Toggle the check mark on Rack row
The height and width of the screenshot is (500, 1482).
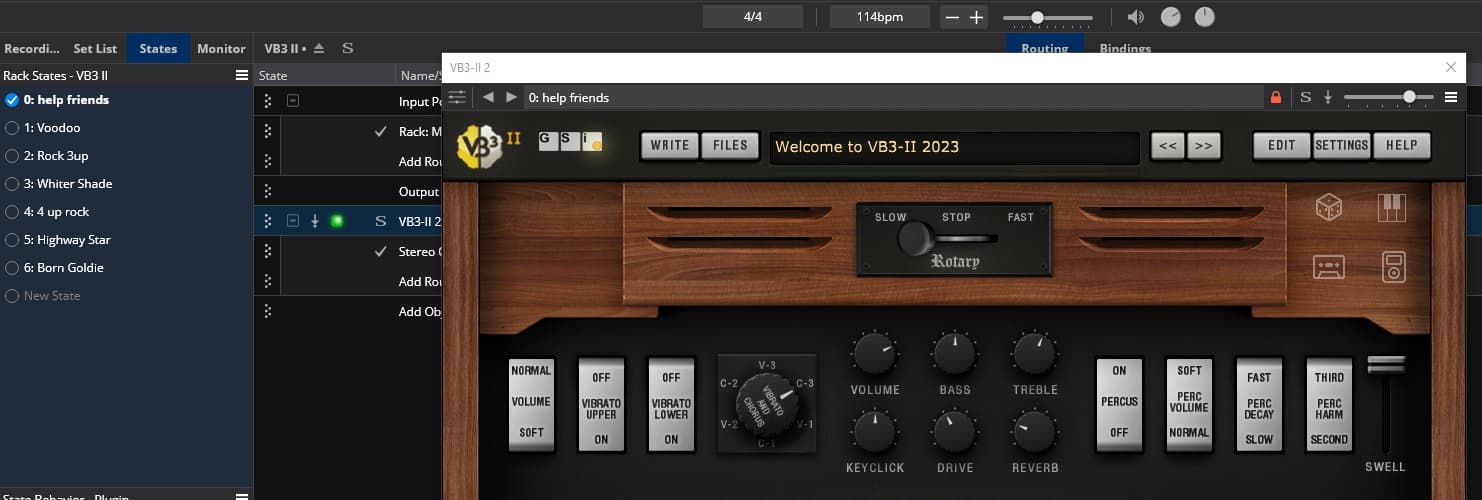click(x=380, y=131)
